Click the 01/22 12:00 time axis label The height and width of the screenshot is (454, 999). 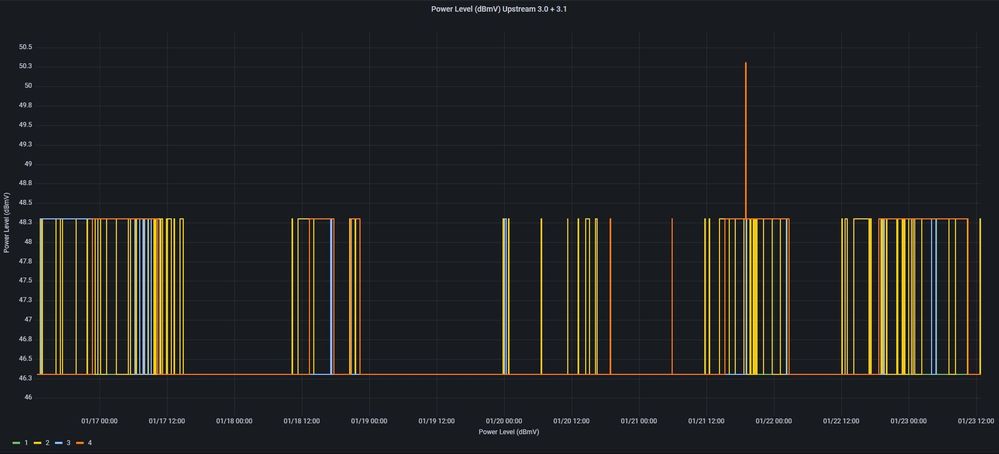point(841,421)
